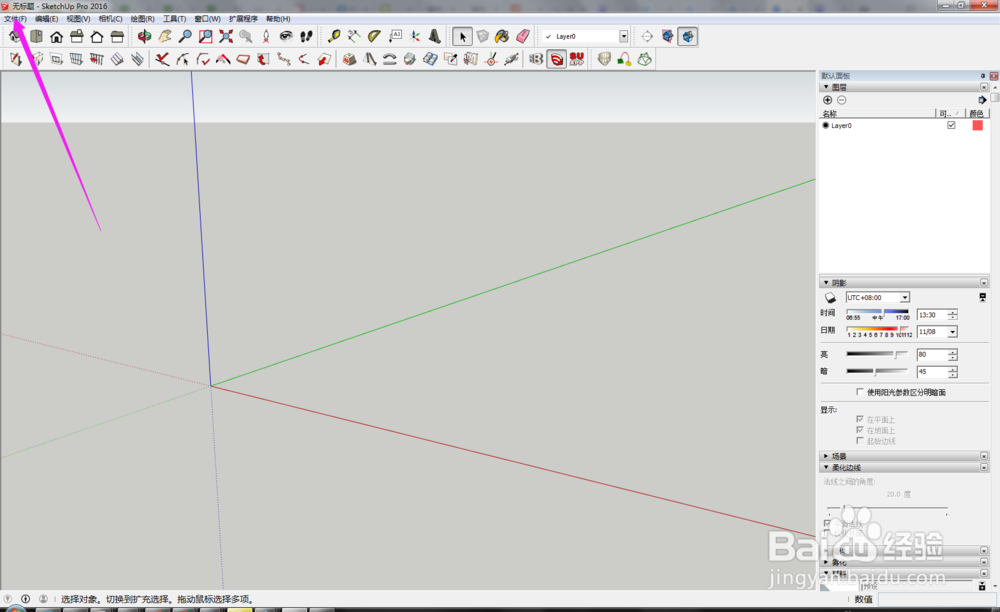
Task: Click the Make Component toolbar icon
Action: point(483,36)
